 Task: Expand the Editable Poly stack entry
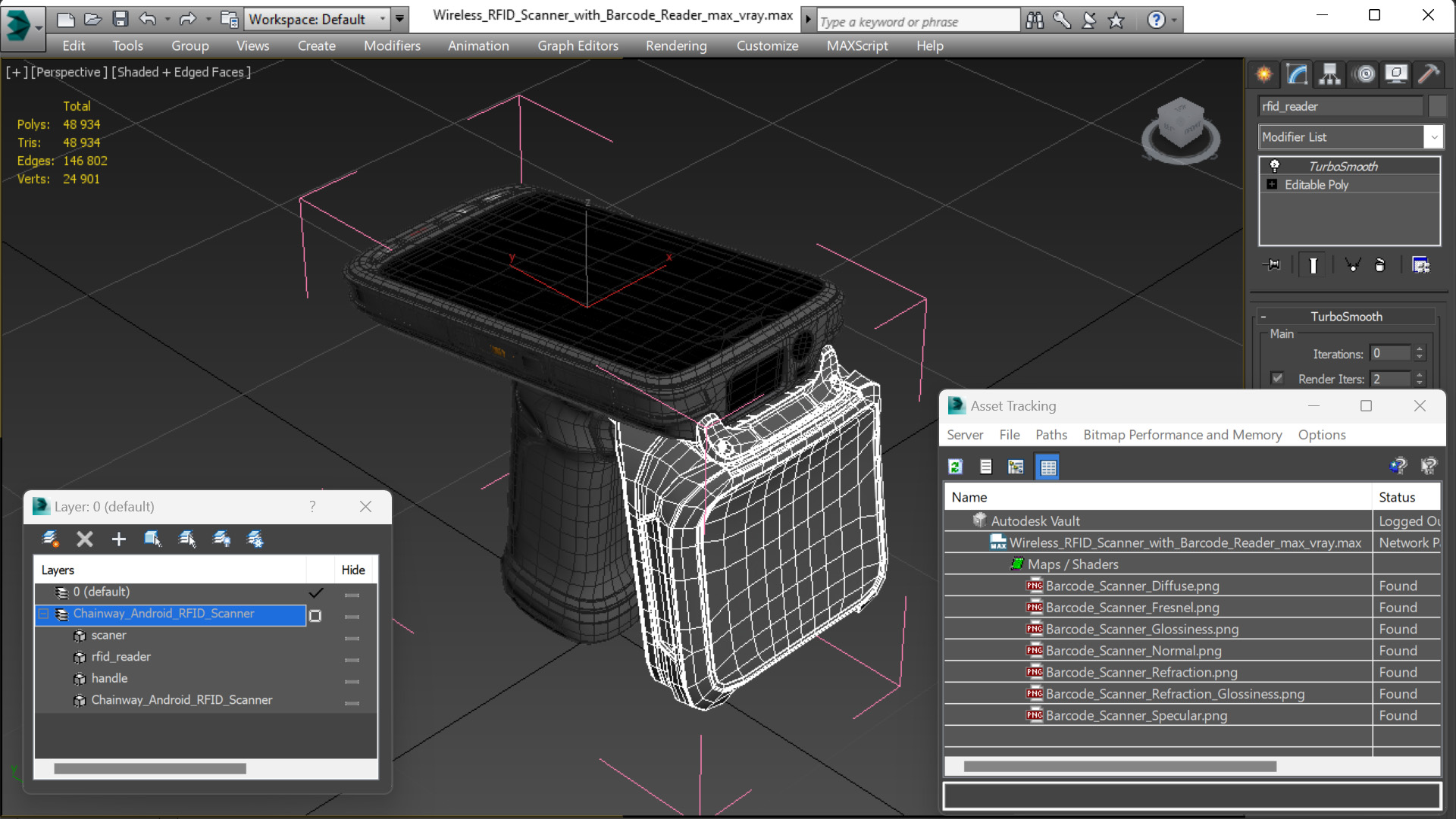1272,185
